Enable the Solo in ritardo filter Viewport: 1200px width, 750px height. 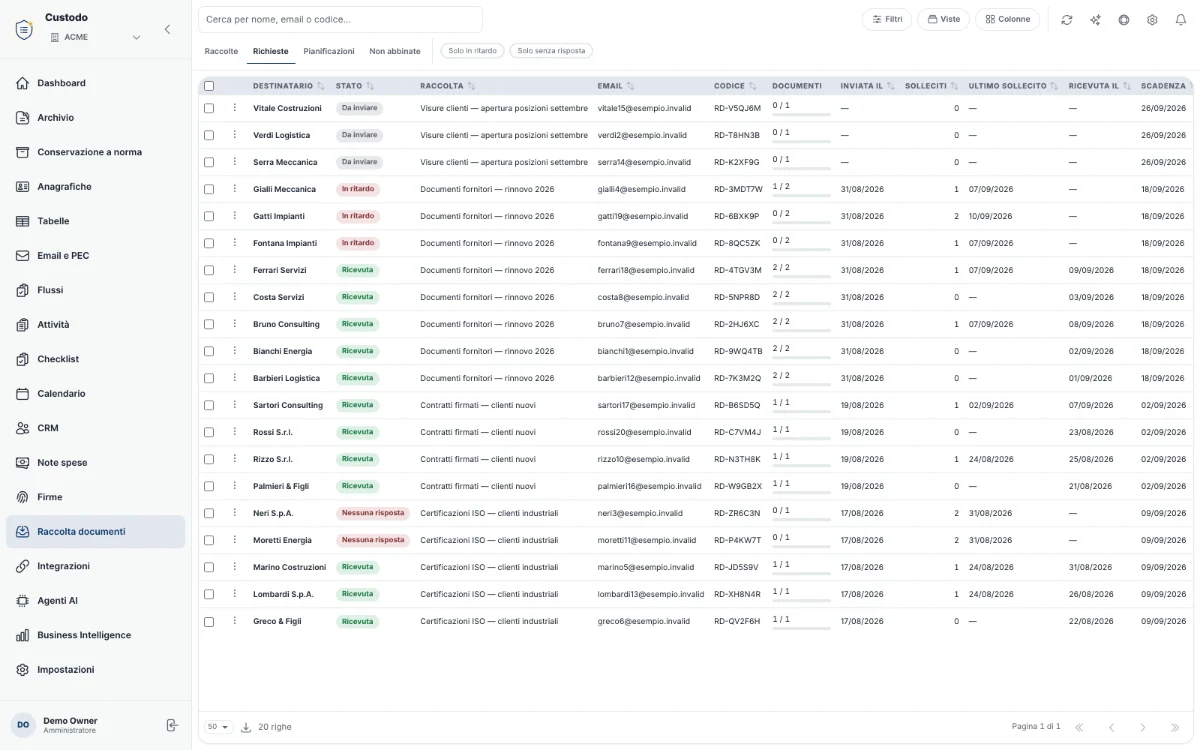473,51
